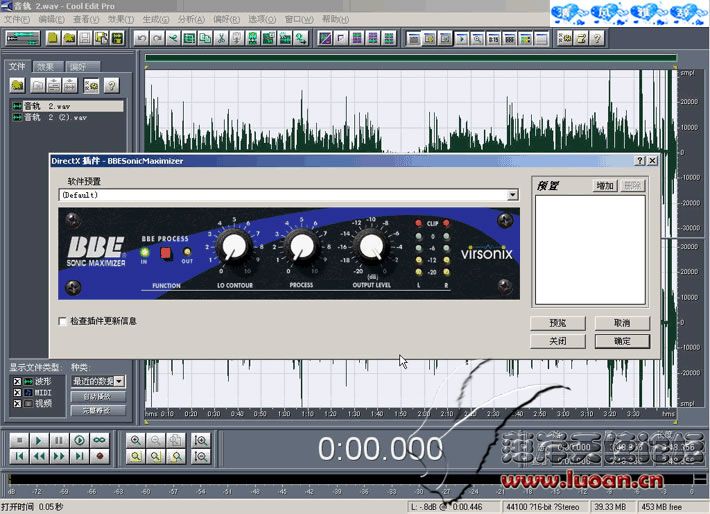
Task: Switch to the 效果 tab in left panel
Action: (x=46, y=67)
